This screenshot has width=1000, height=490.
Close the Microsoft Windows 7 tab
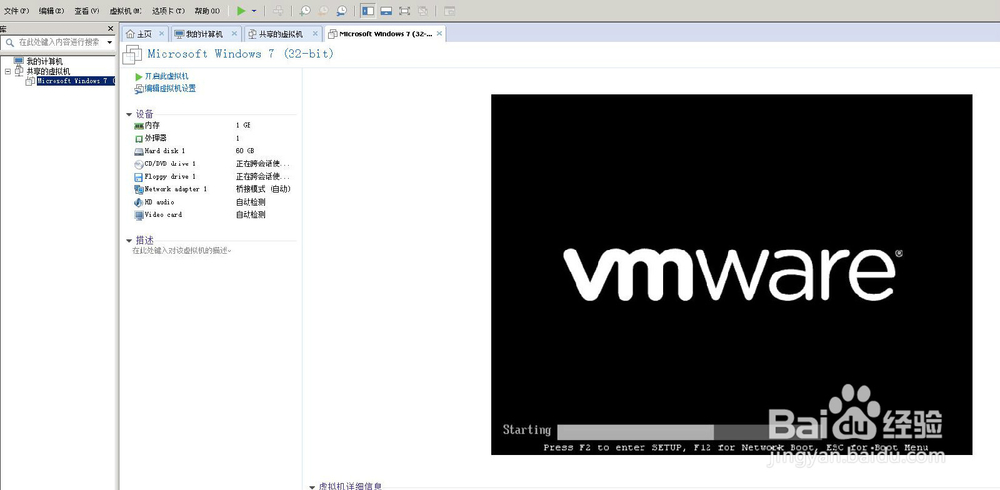(439, 34)
